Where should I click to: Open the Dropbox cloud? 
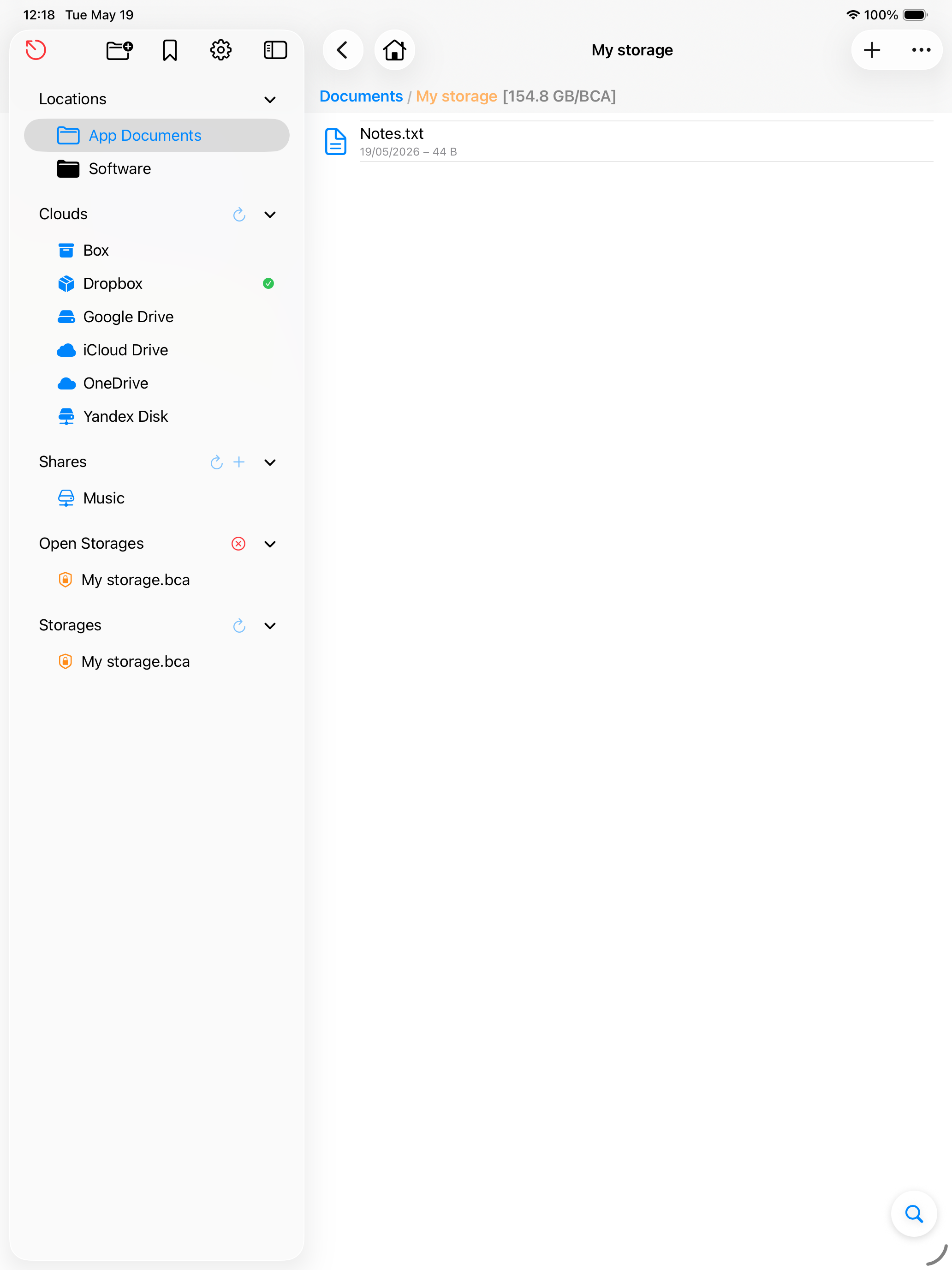(157, 284)
